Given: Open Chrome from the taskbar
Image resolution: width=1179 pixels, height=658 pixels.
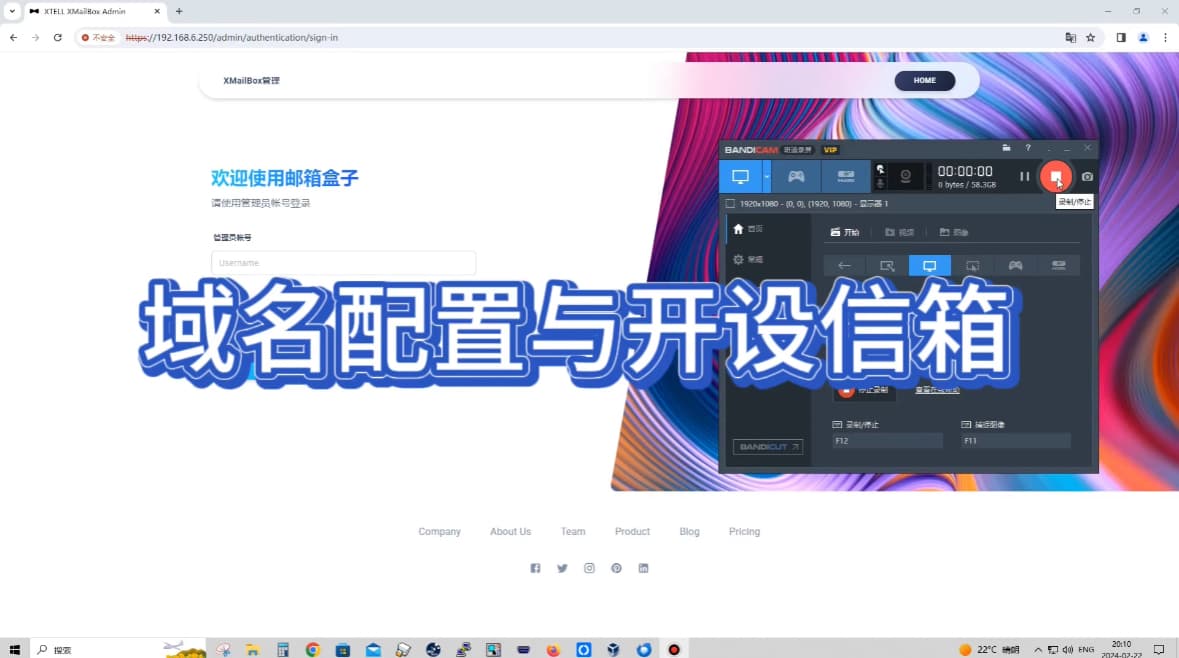Looking at the screenshot, I should click(x=313, y=650).
